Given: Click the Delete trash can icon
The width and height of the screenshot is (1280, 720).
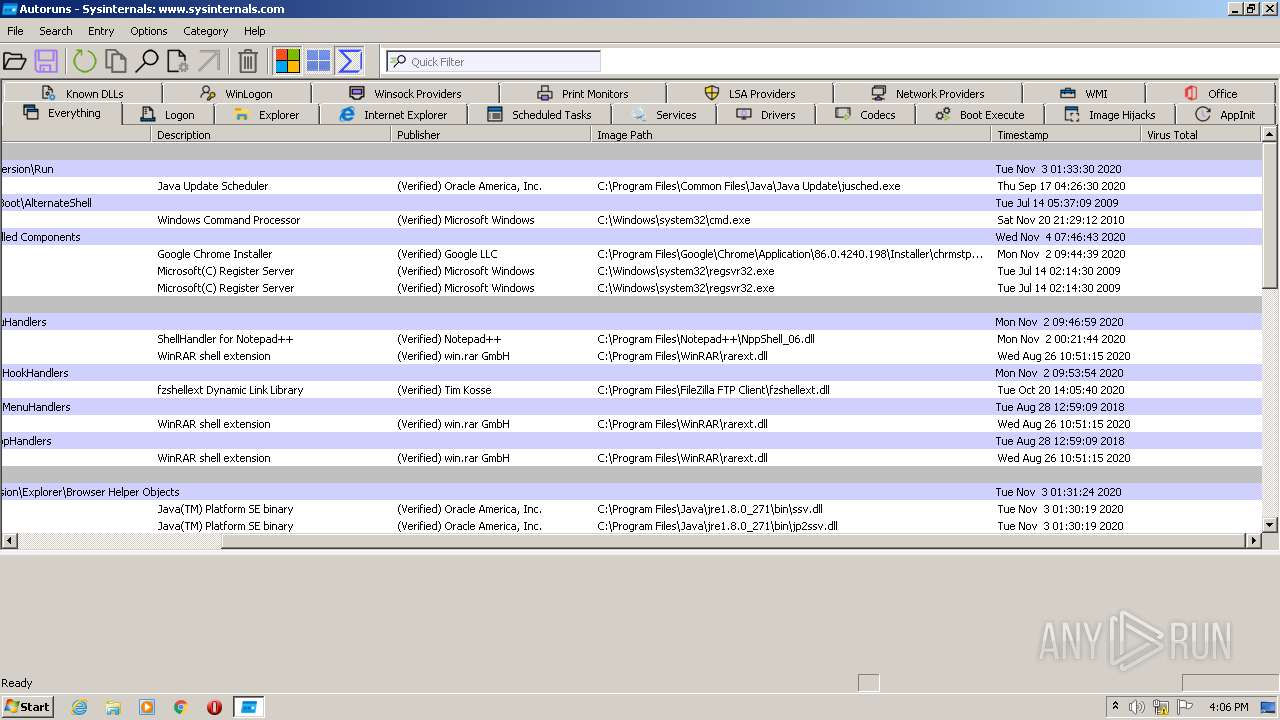Looking at the screenshot, I should click(x=248, y=61).
